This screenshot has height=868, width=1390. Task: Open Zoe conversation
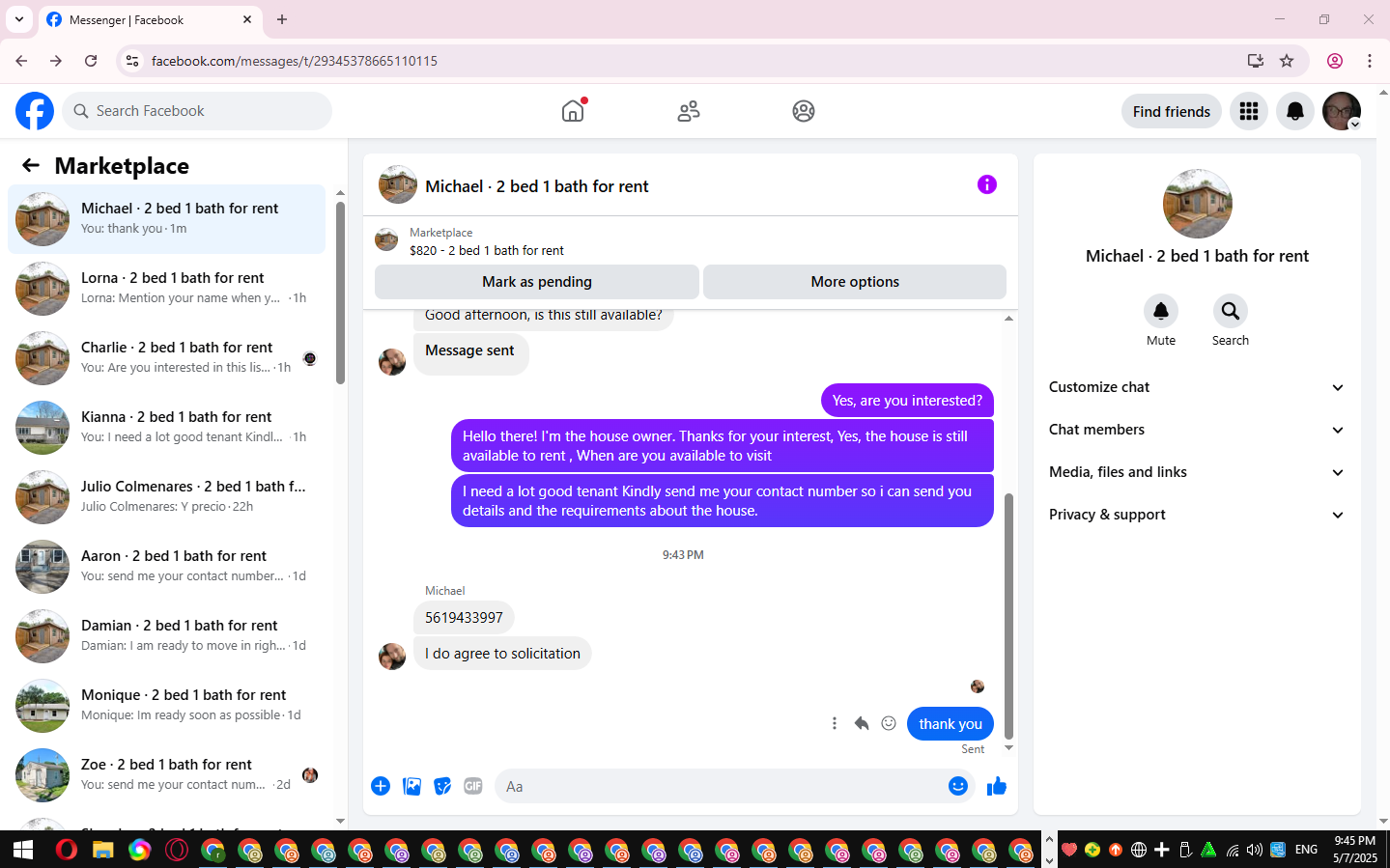pos(166,775)
